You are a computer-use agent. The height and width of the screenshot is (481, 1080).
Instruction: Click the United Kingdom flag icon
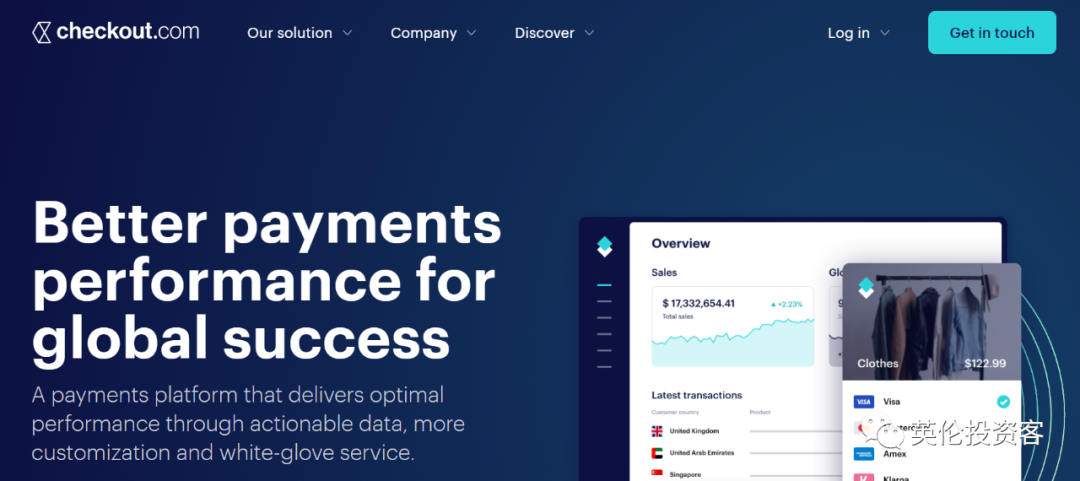(657, 431)
